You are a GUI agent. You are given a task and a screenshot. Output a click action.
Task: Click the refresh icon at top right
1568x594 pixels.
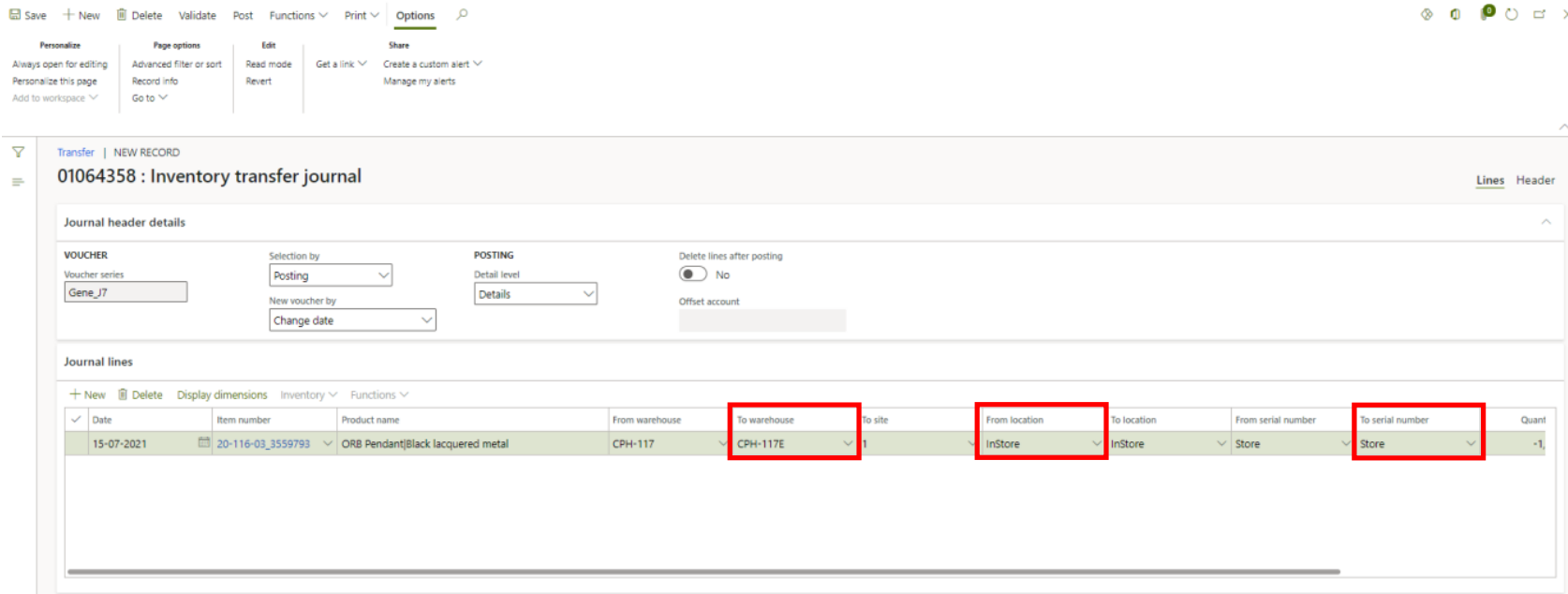point(1511,15)
